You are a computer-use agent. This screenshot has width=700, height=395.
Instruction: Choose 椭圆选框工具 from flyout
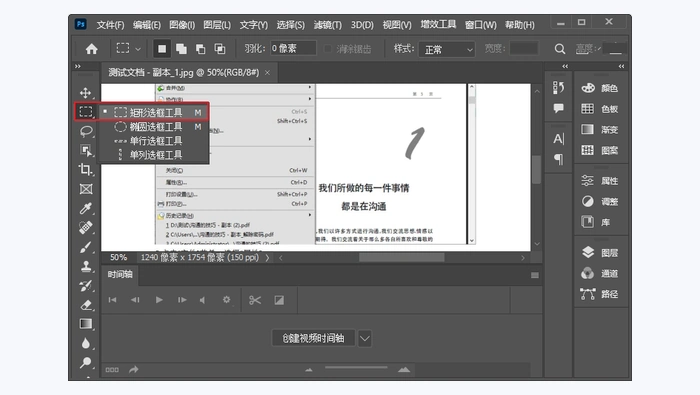154,127
